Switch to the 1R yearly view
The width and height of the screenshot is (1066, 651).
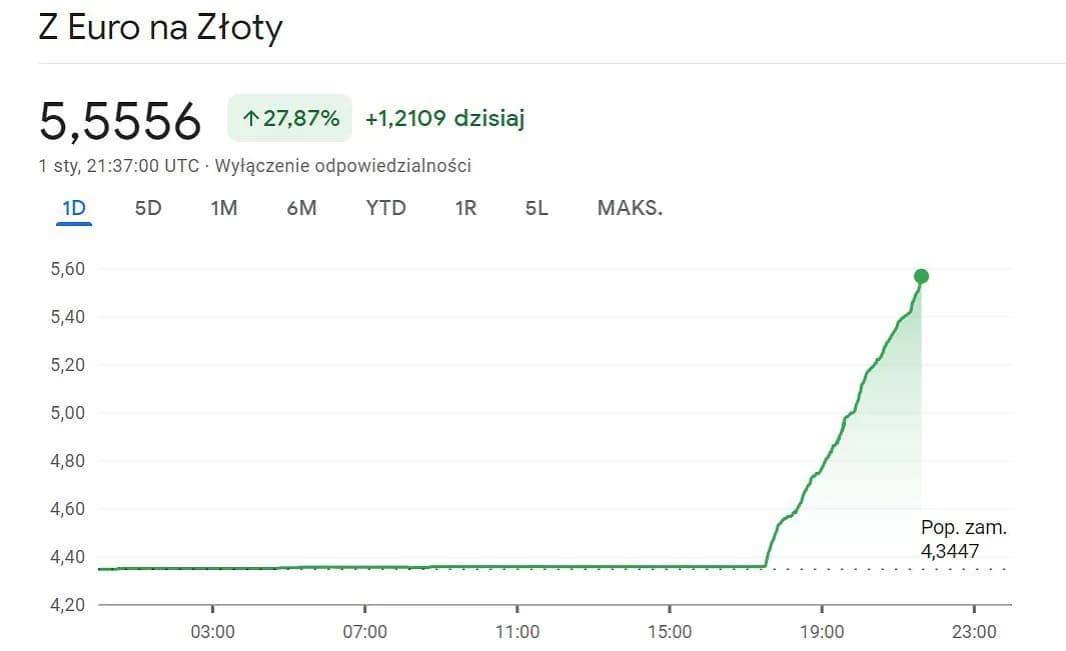pyautogui.click(x=466, y=208)
